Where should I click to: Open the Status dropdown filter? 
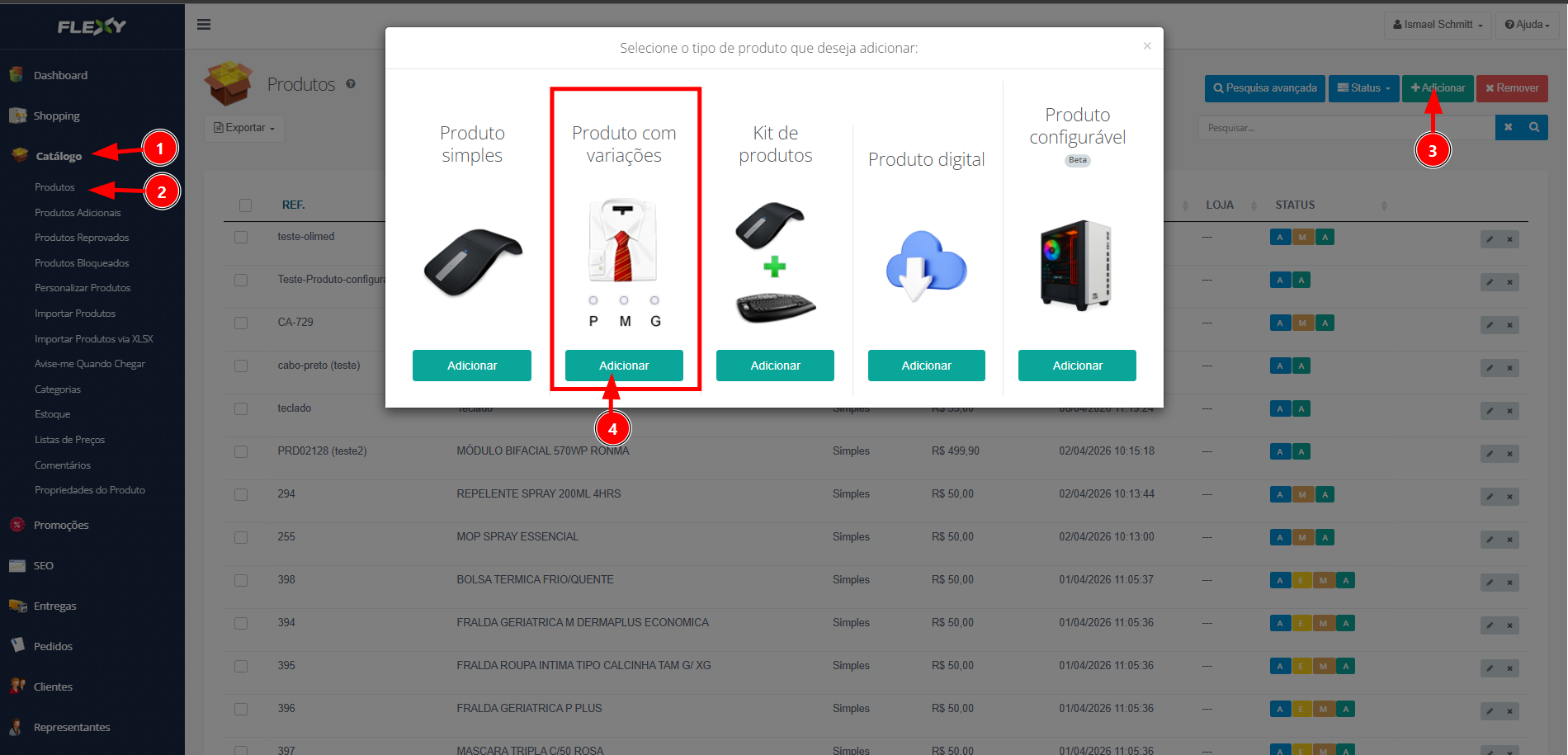1363,88
